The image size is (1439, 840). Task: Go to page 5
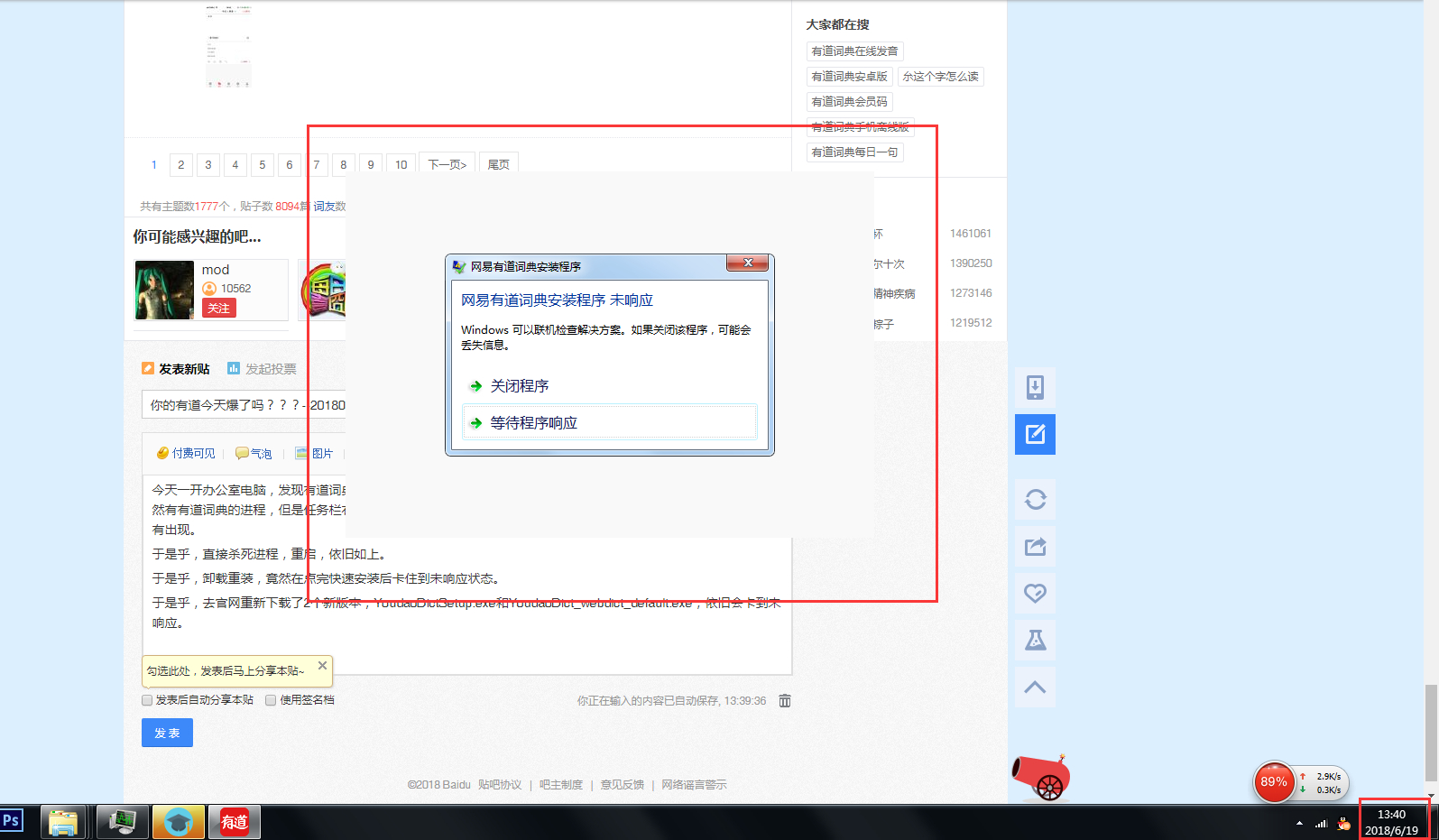click(x=263, y=164)
